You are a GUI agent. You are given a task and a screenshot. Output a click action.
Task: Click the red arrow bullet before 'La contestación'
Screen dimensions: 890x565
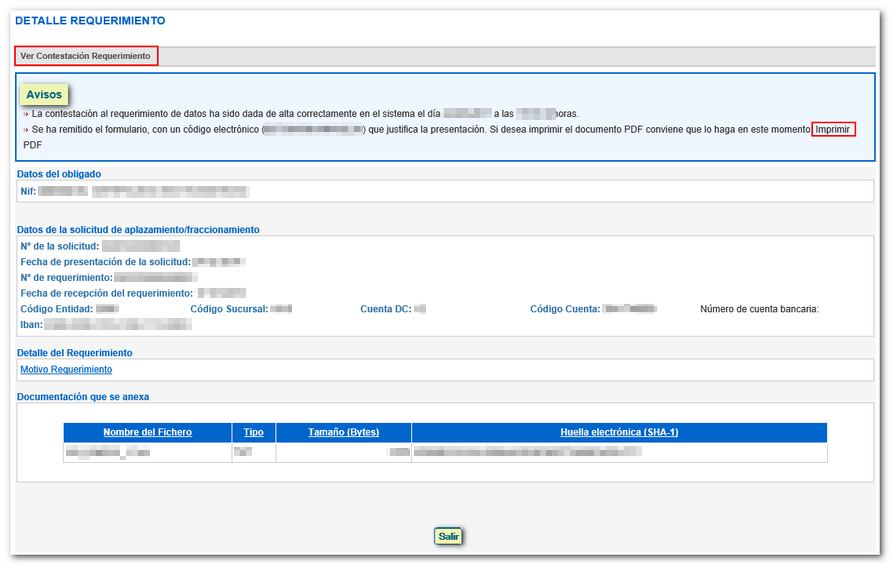(x=26, y=115)
